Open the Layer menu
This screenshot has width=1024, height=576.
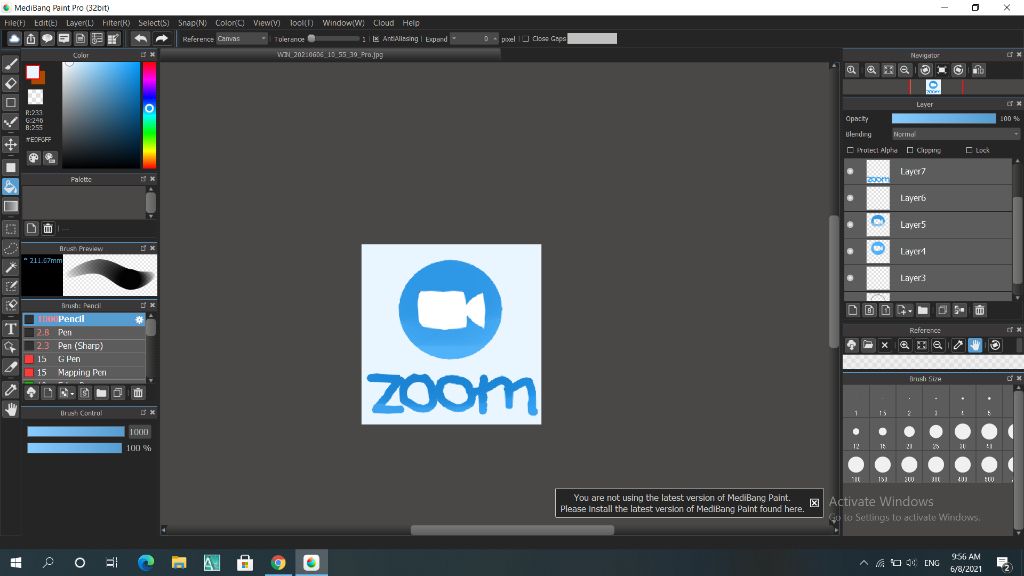click(x=80, y=23)
